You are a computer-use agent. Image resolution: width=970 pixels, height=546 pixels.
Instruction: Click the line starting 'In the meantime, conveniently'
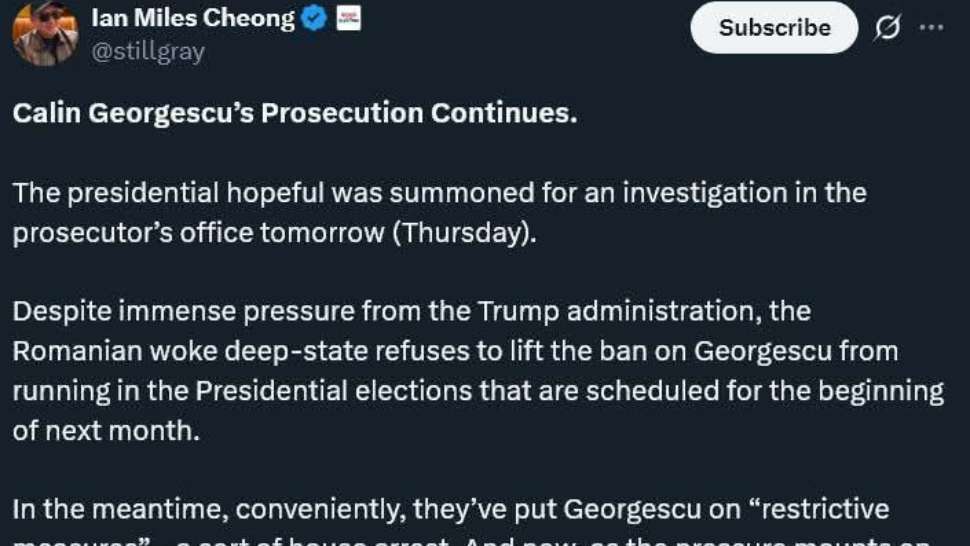tap(451, 510)
